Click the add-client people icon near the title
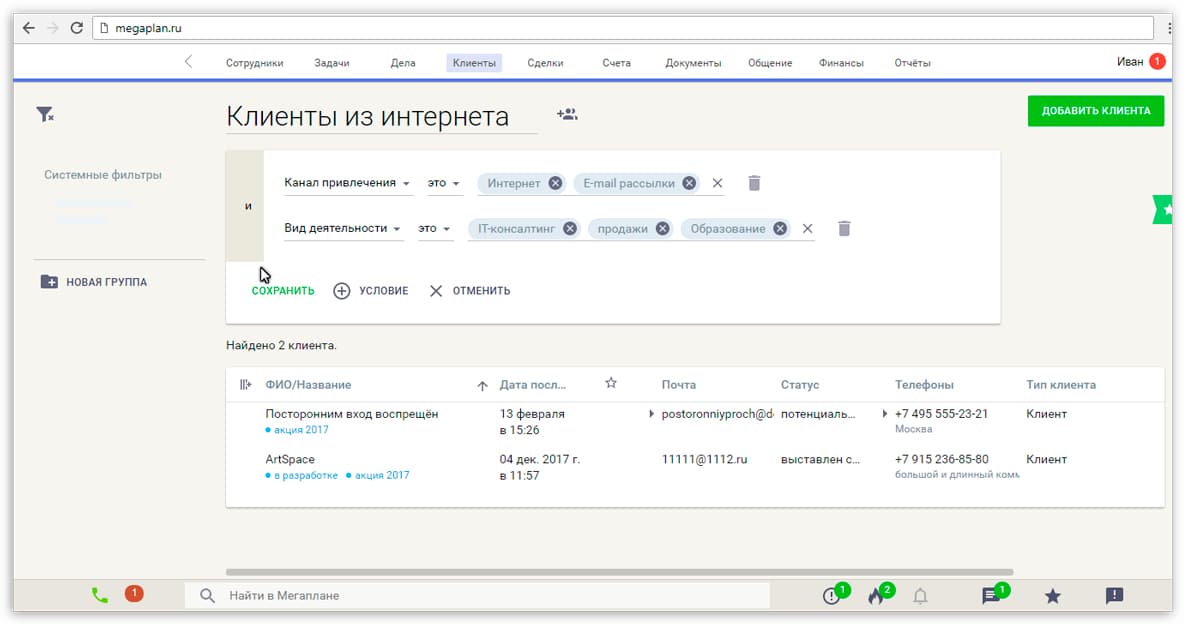This screenshot has height=624, width=1200. 566,114
